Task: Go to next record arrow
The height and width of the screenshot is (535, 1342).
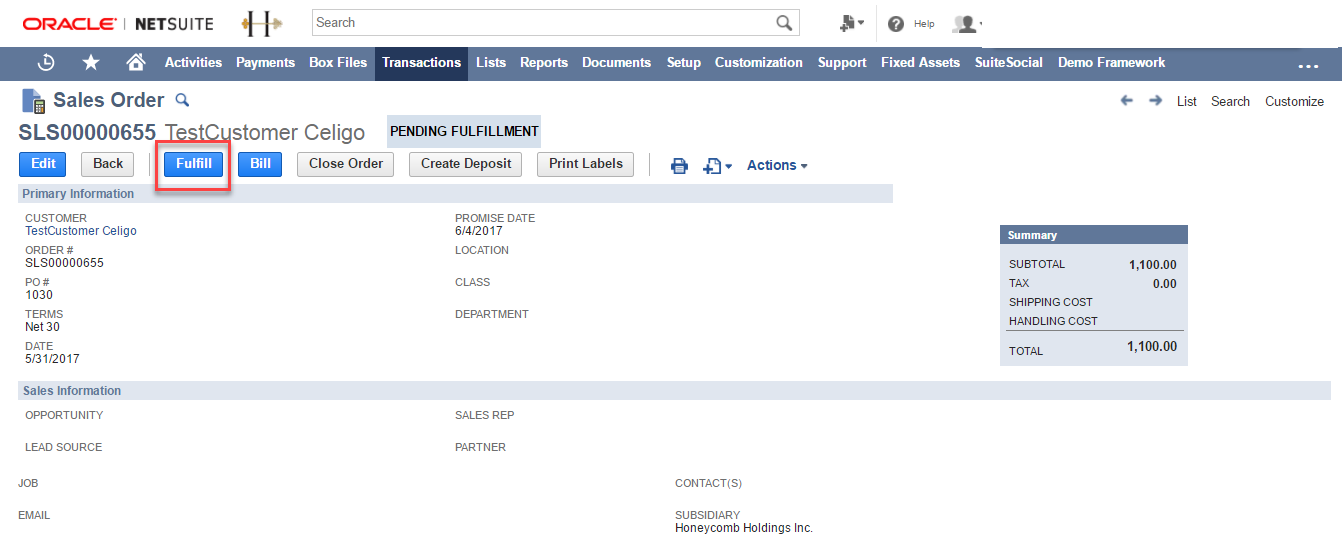Action: coord(1156,101)
